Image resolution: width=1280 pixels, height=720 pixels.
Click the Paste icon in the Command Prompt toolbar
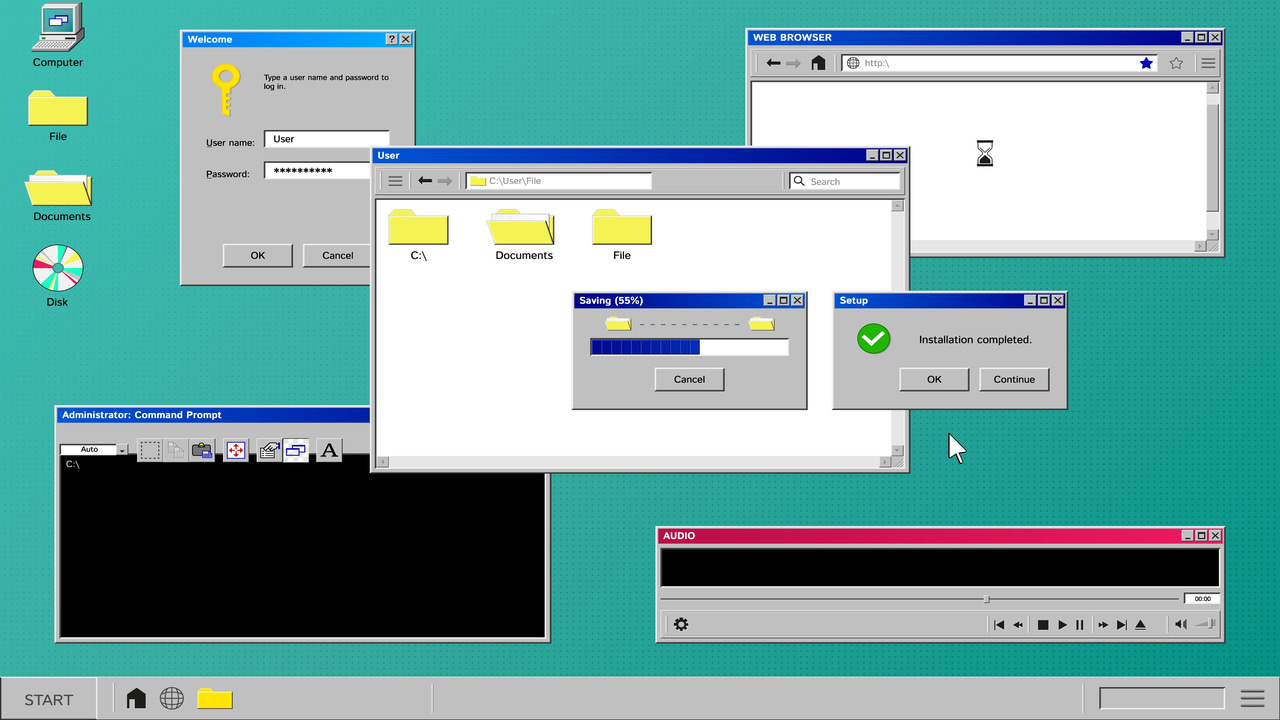click(x=202, y=450)
